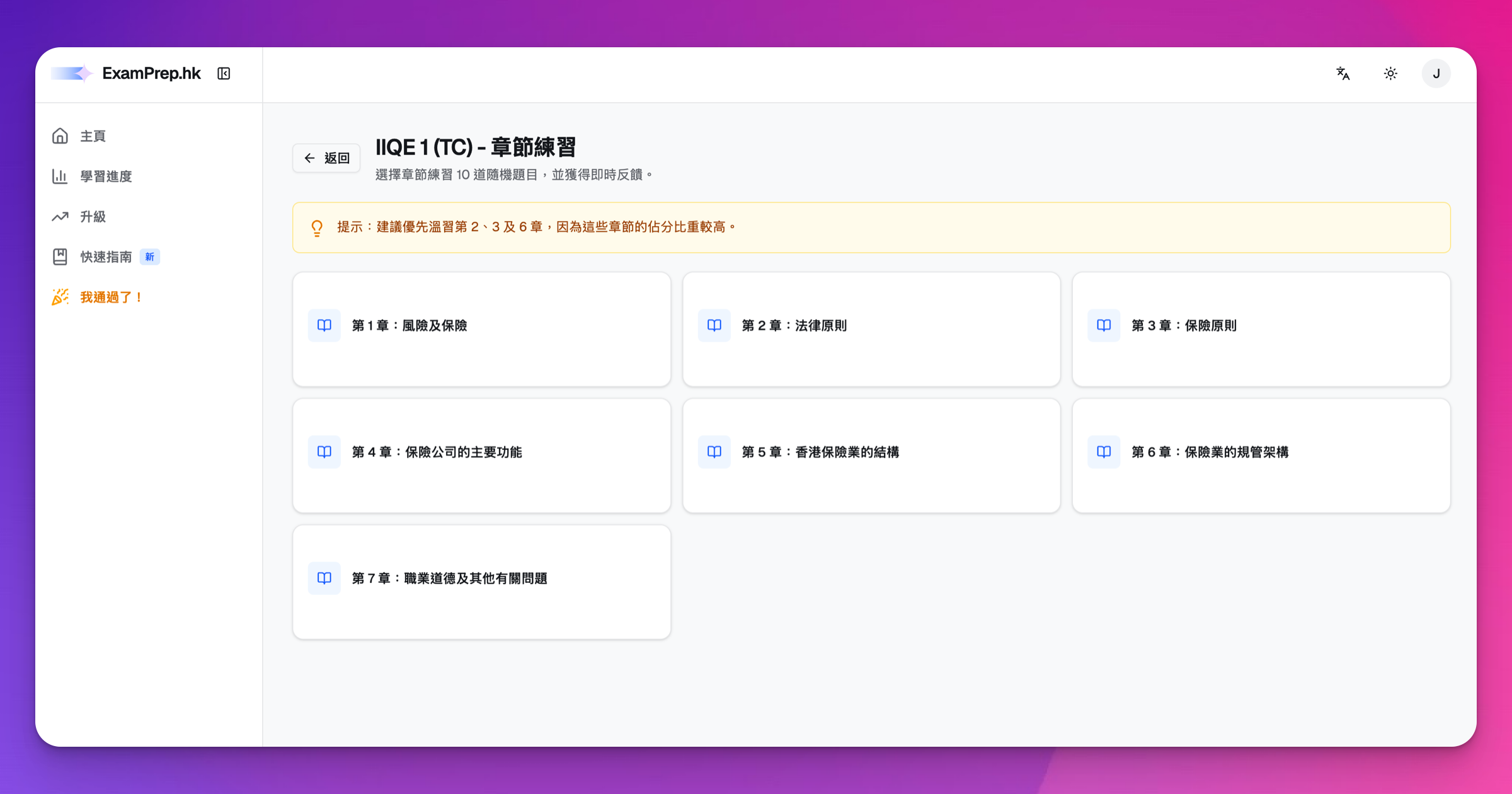Open 第 4 章：保險公司的主要功能 card
Viewport: 1512px width, 794px height.
pos(482,456)
